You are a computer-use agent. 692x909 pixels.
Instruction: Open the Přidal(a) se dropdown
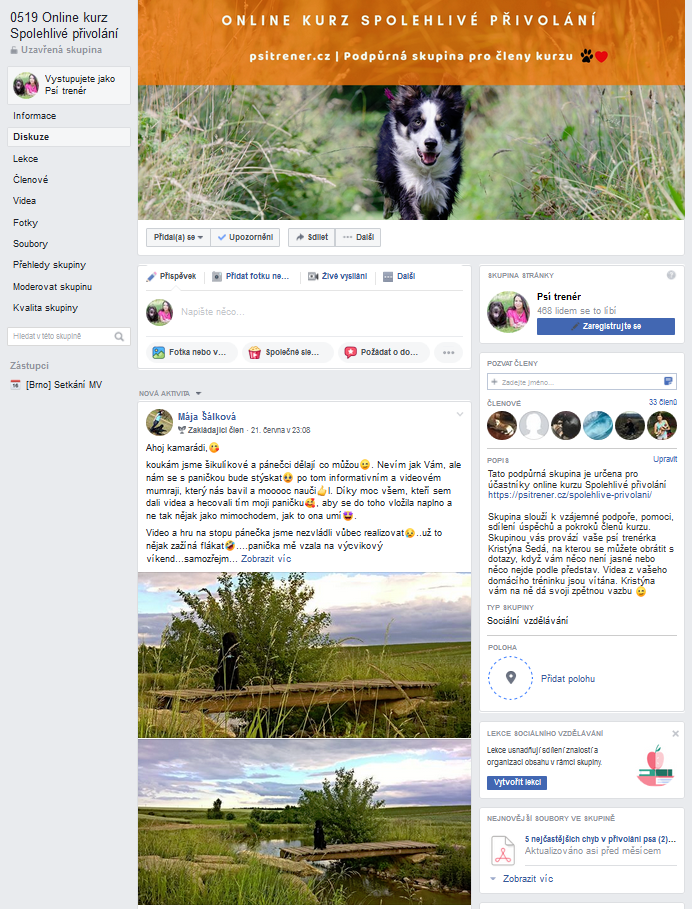tap(178, 237)
